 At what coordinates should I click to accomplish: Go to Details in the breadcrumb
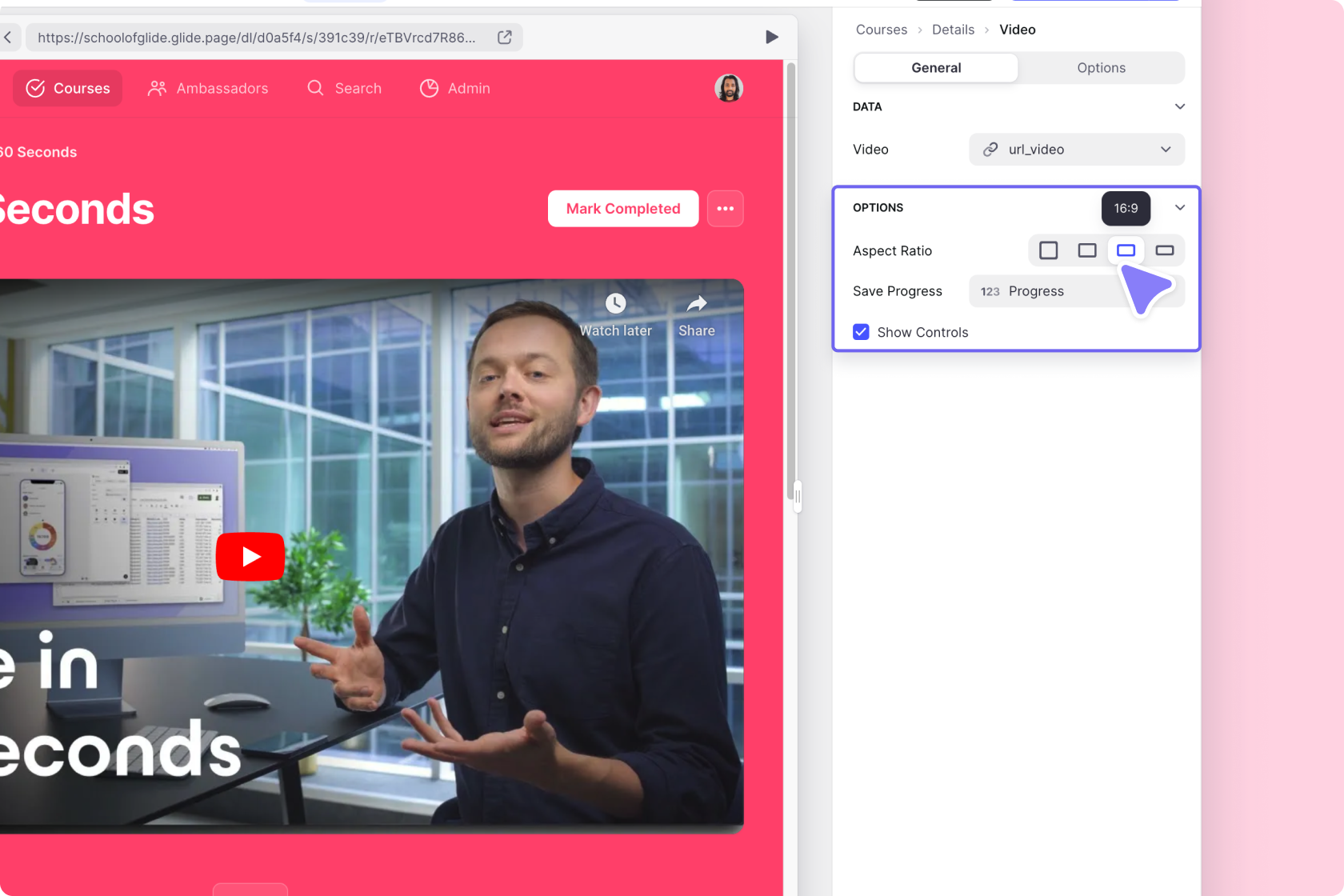click(x=953, y=30)
